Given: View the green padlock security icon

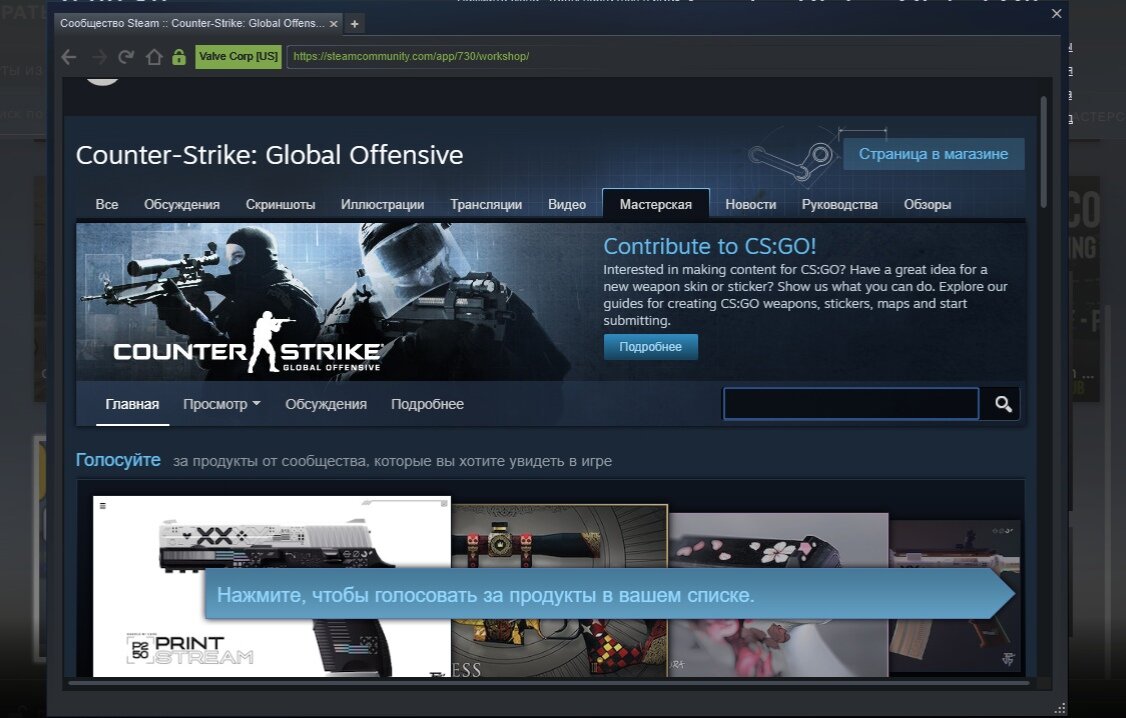Looking at the screenshot, I should 179,57.
